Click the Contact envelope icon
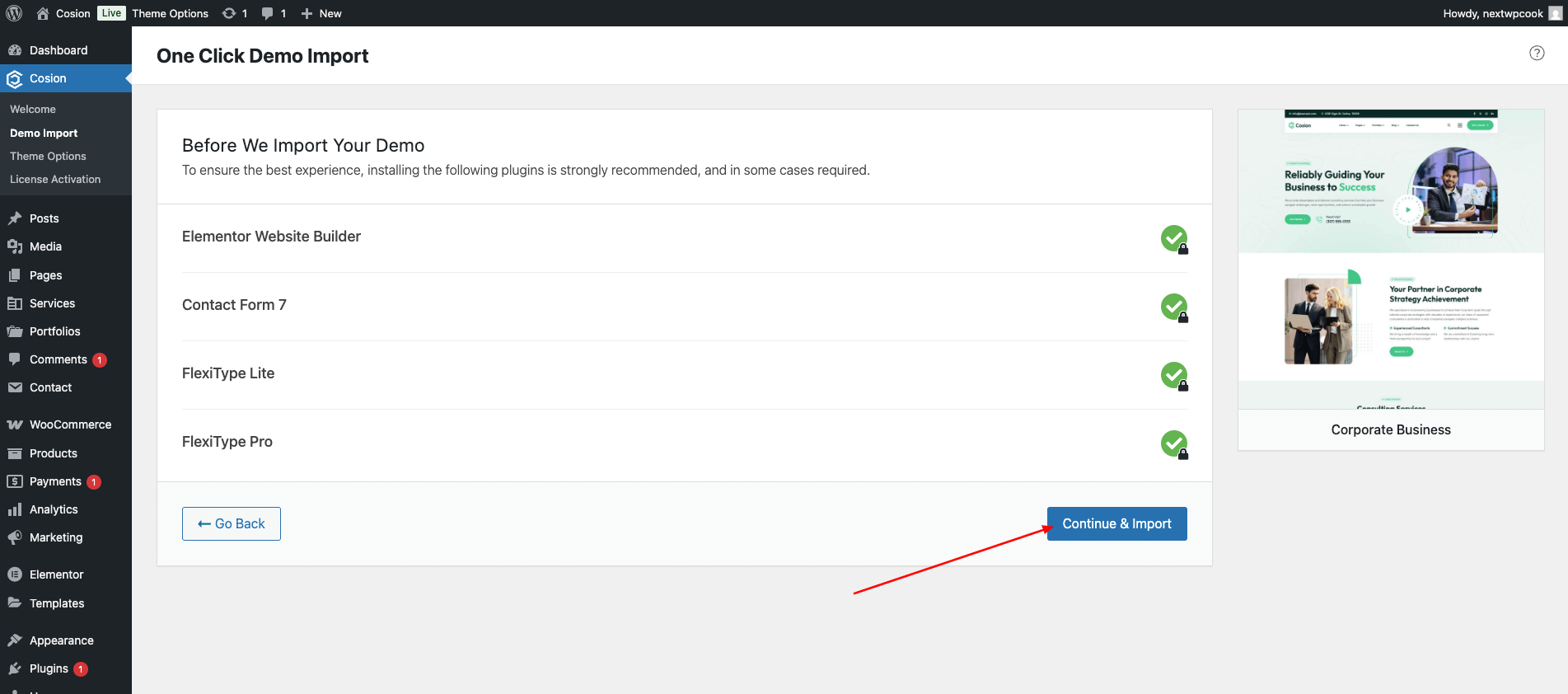The image size is (1568, 694). pyautogui.click(x=15, y=387)
